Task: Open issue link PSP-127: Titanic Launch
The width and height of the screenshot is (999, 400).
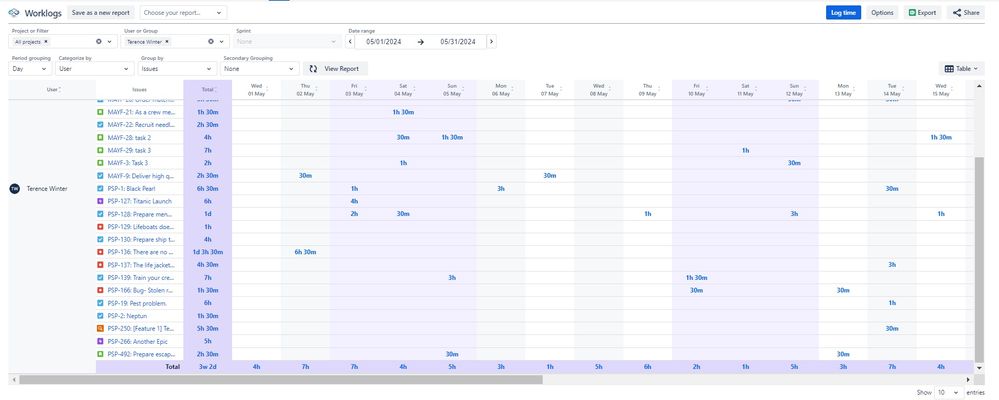Action: (x=140, y=201)
